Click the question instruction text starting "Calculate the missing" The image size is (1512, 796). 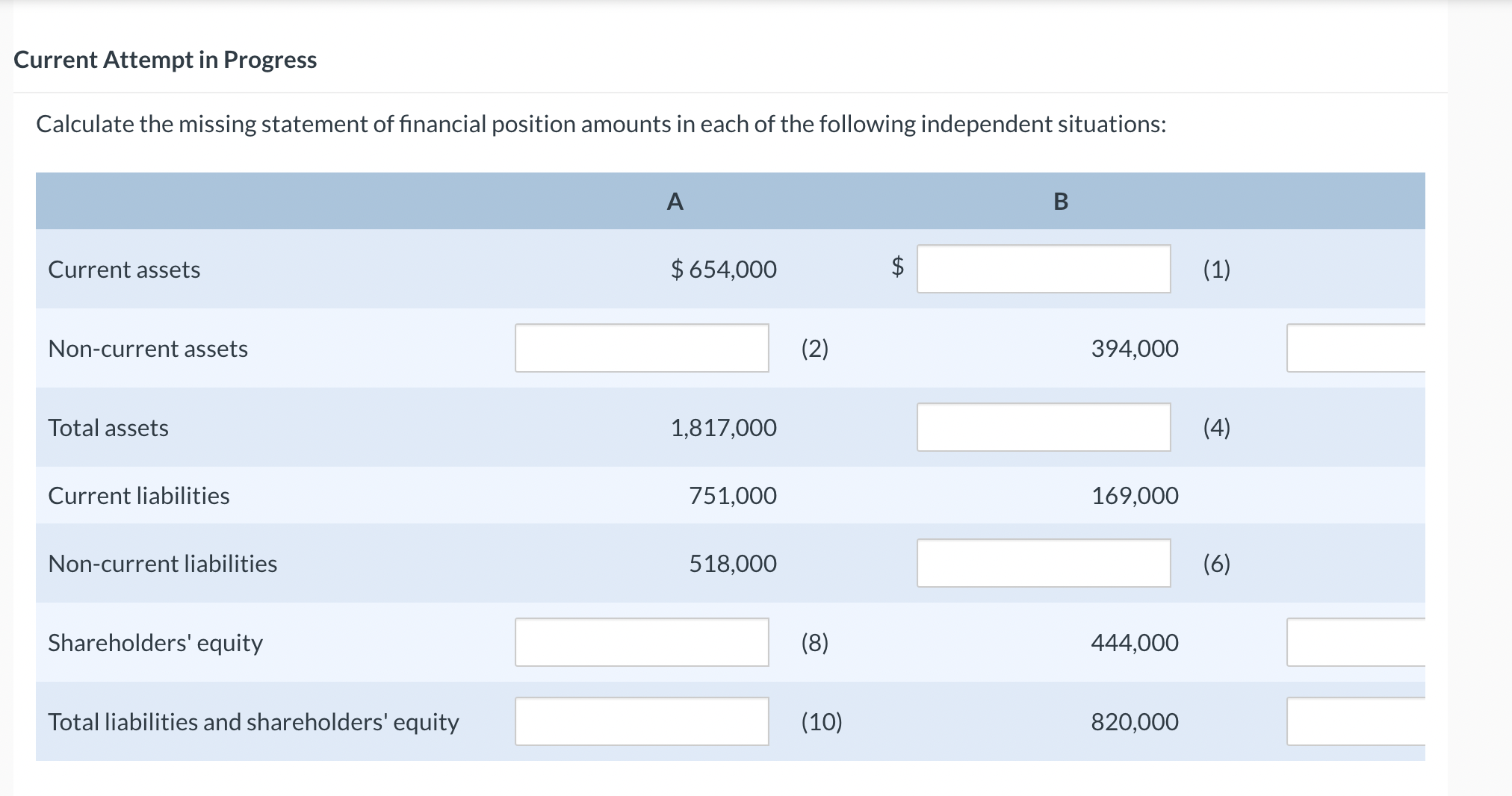point(601,124)
